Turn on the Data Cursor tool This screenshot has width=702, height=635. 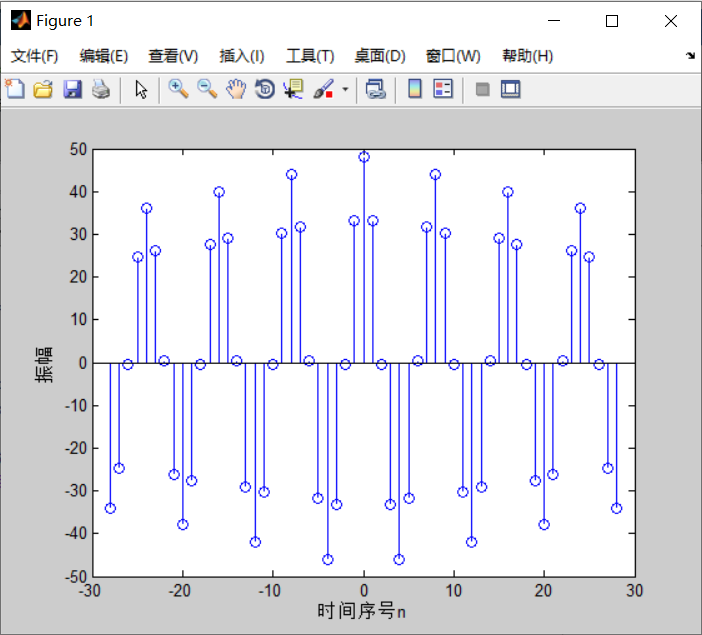(294, 89)
